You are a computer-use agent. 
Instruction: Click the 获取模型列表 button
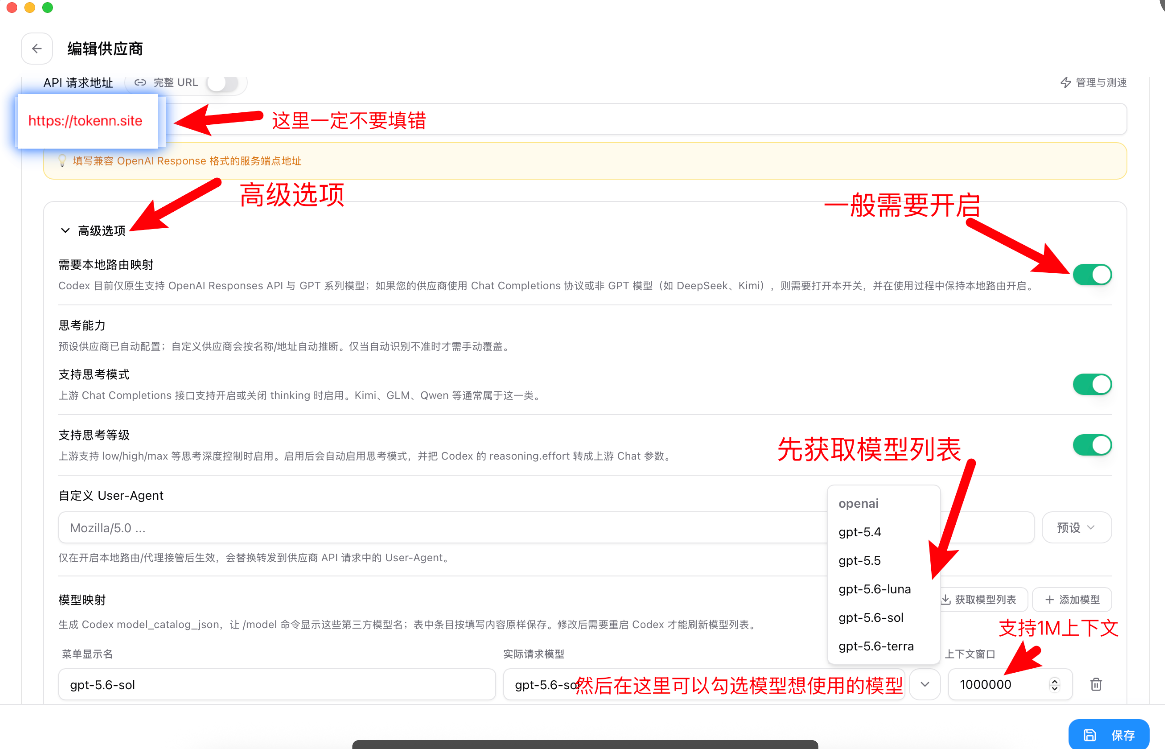[x=979, y=600]
